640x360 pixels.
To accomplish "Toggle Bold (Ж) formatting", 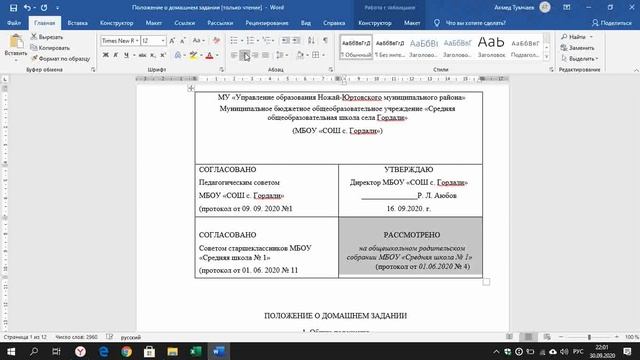I will [x=106, y=55].
